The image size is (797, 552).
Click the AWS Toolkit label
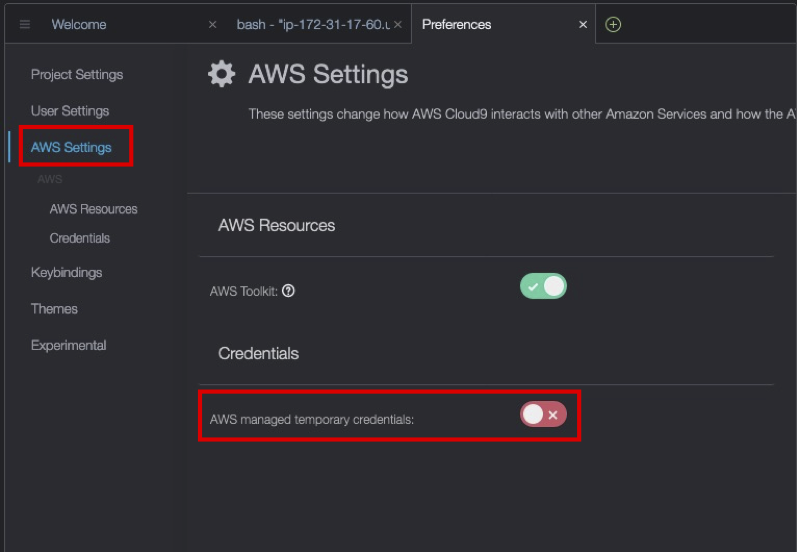click(x=243, y=291)
